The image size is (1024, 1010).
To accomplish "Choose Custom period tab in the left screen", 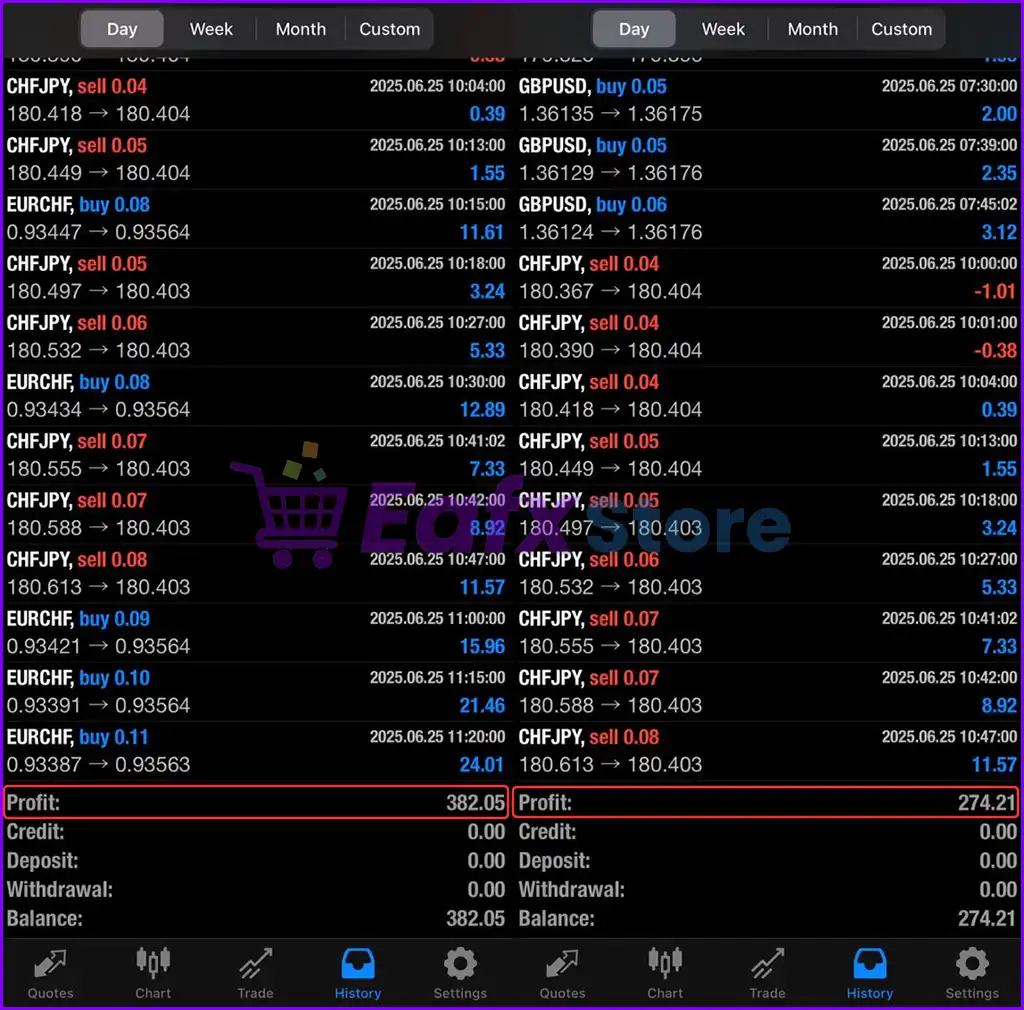I will (x=390, y=29).
